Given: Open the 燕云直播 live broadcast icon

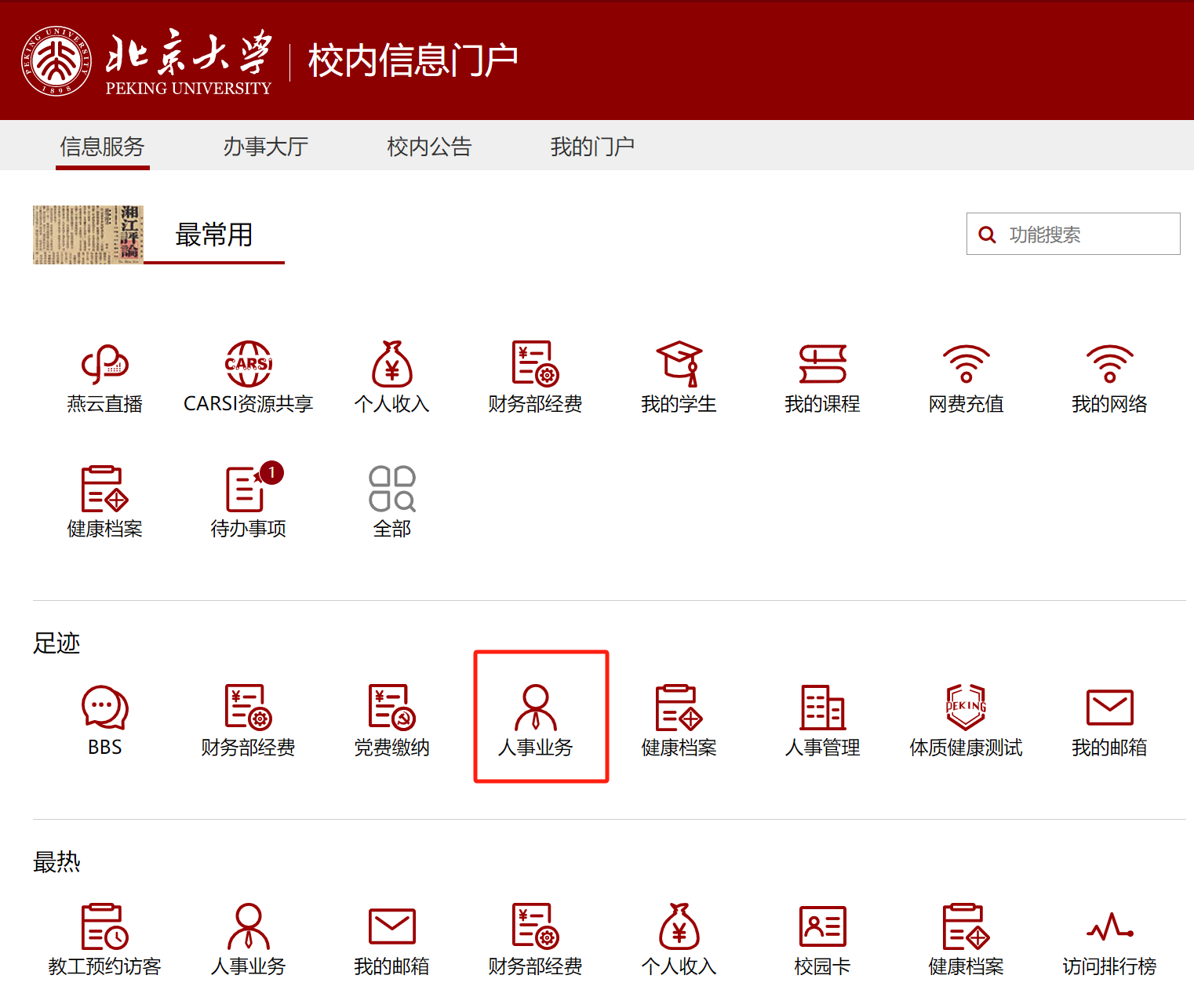Looking at the screenshot, I should click(x=104, y=365).
